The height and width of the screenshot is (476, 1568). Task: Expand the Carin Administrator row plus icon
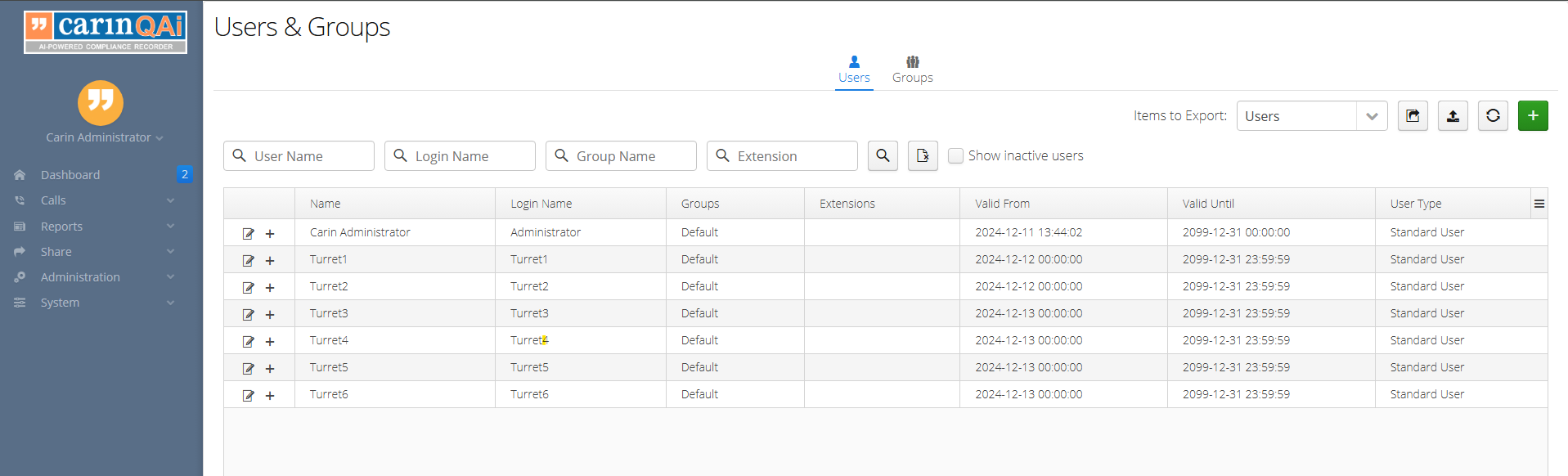pyautogui.click(x=270, y=234)
